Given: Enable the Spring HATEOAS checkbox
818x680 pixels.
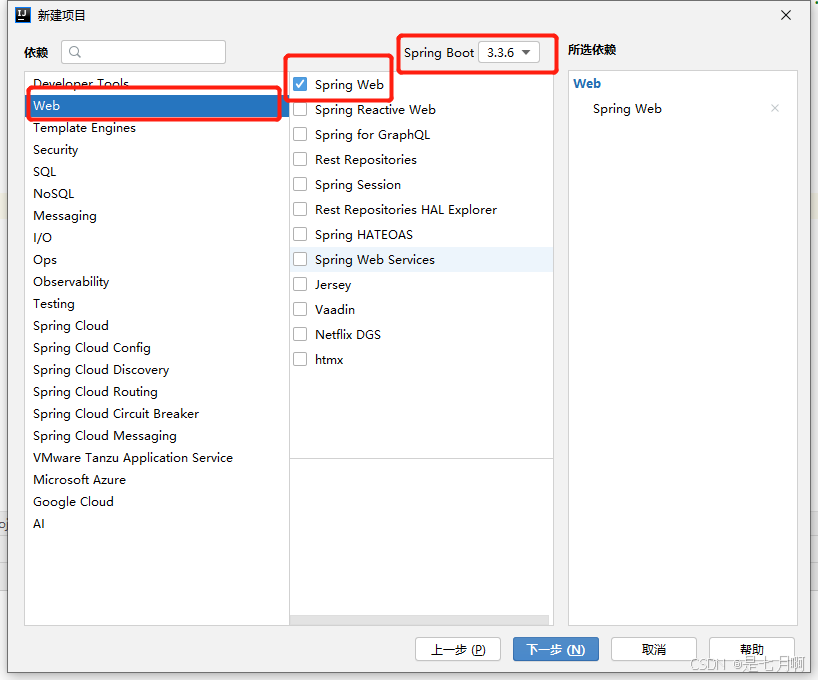Looking at the screenshot, I should pos(300,234).
